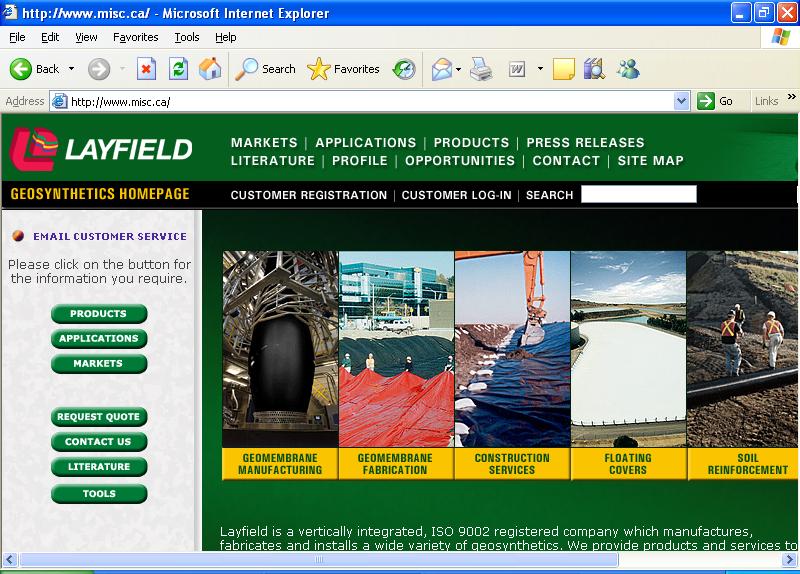Click the yellow note Discuss icon
Viewport: 800px width, 574px height.
click(564, 69)
